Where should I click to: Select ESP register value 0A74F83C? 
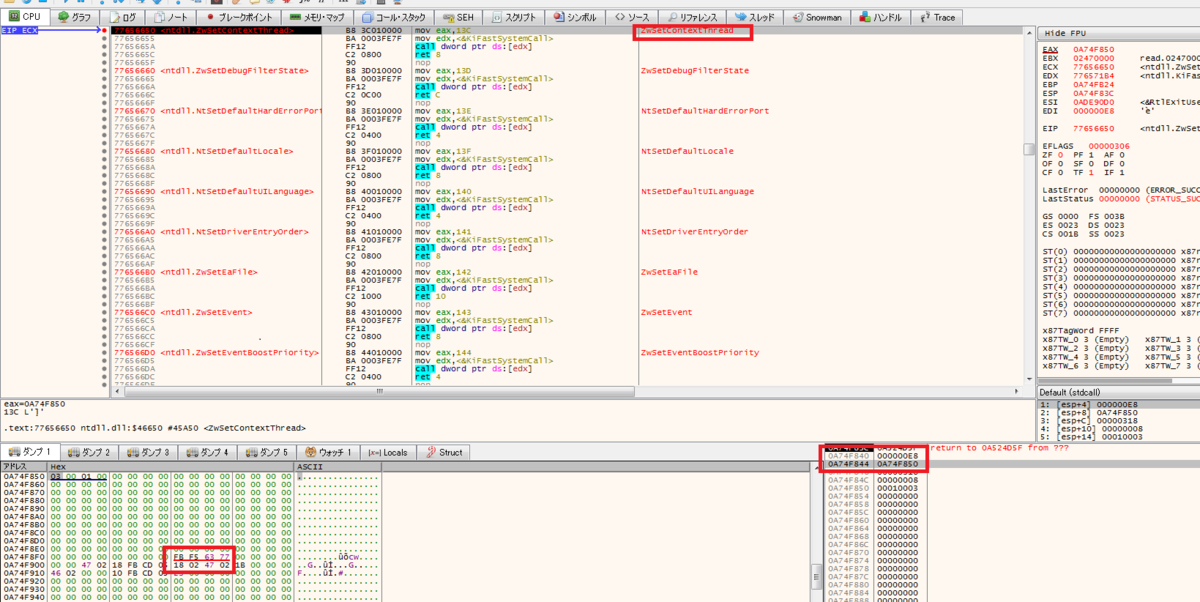click(1094, 94)
